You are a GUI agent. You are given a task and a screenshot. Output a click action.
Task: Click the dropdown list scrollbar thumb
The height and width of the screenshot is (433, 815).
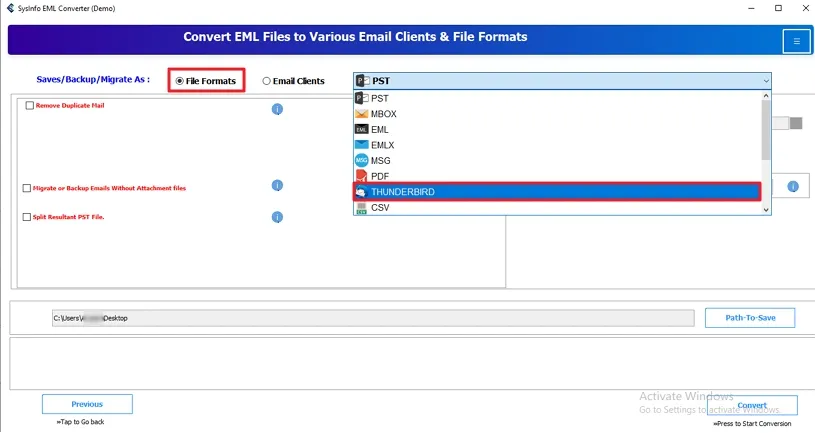[x=766, y=130]
